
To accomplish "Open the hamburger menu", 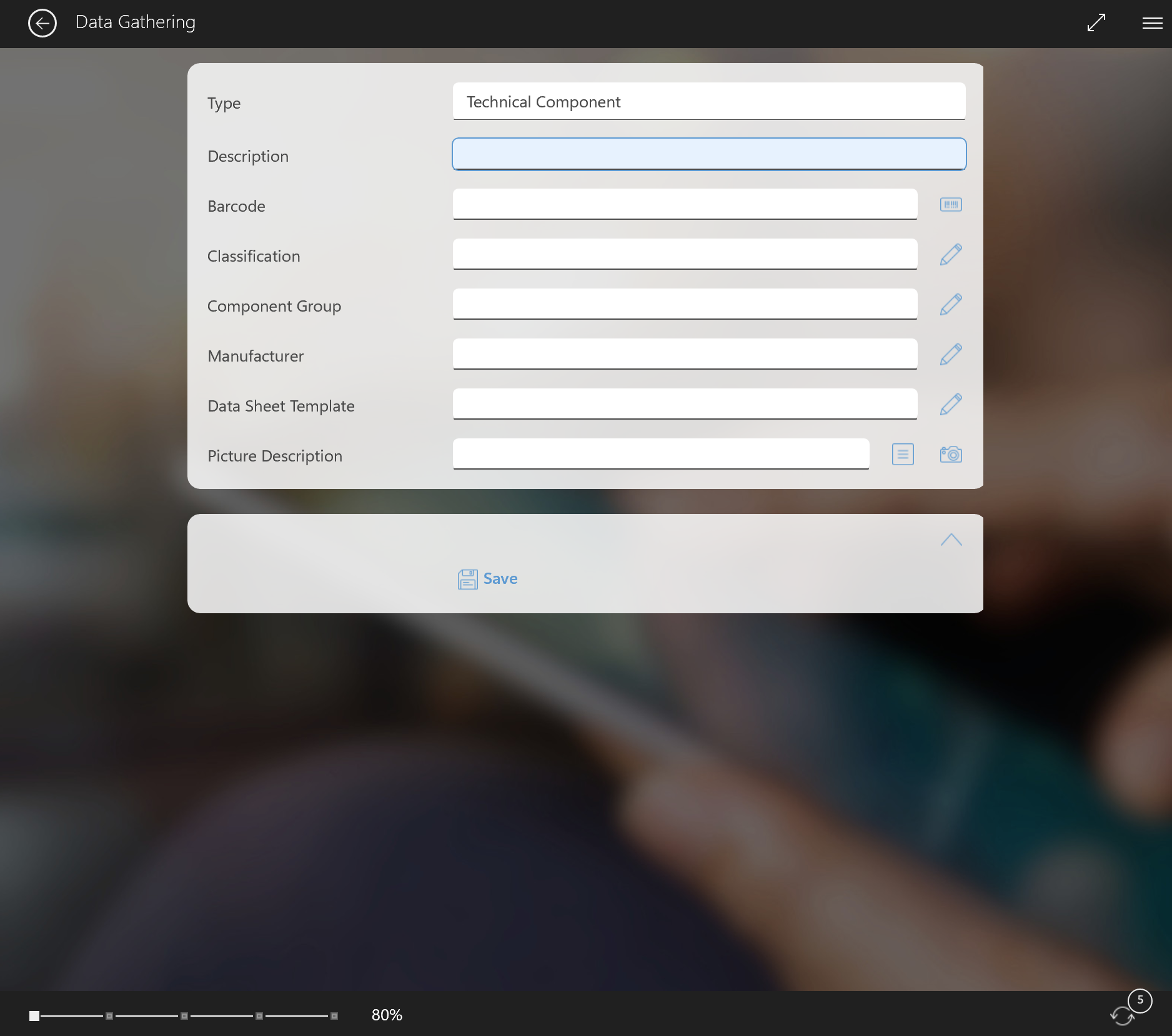I will [1152, 23].
